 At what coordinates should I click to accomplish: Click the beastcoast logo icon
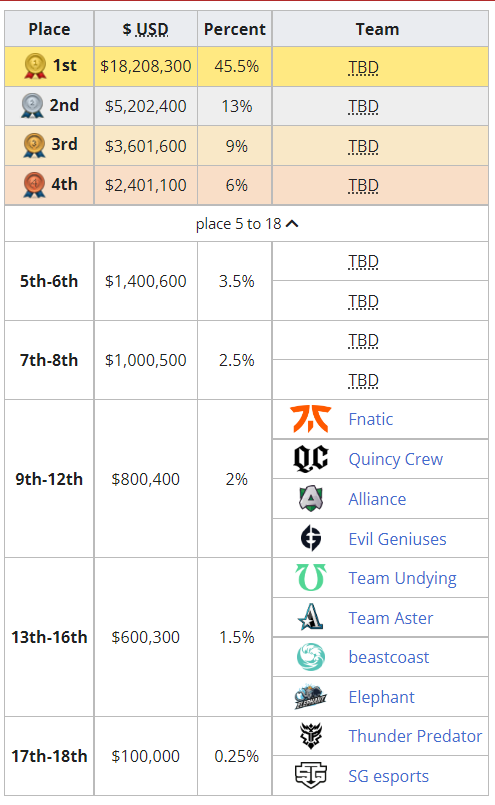pos(311,657)
